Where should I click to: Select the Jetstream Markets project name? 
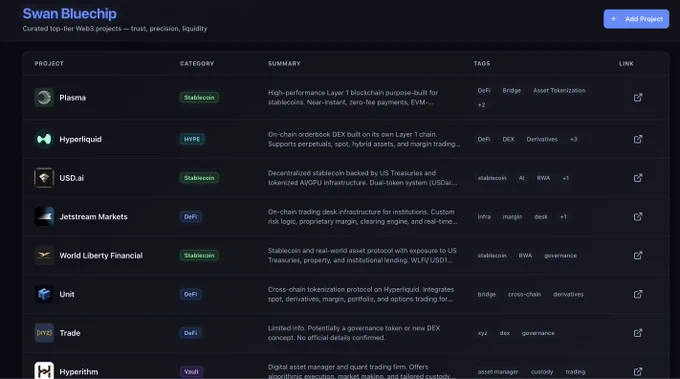93,216
